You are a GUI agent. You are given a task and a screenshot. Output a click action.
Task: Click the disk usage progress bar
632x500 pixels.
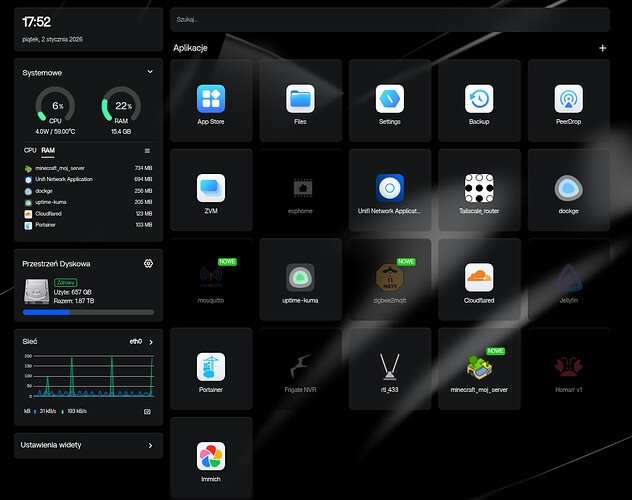[x=88, y=312]
